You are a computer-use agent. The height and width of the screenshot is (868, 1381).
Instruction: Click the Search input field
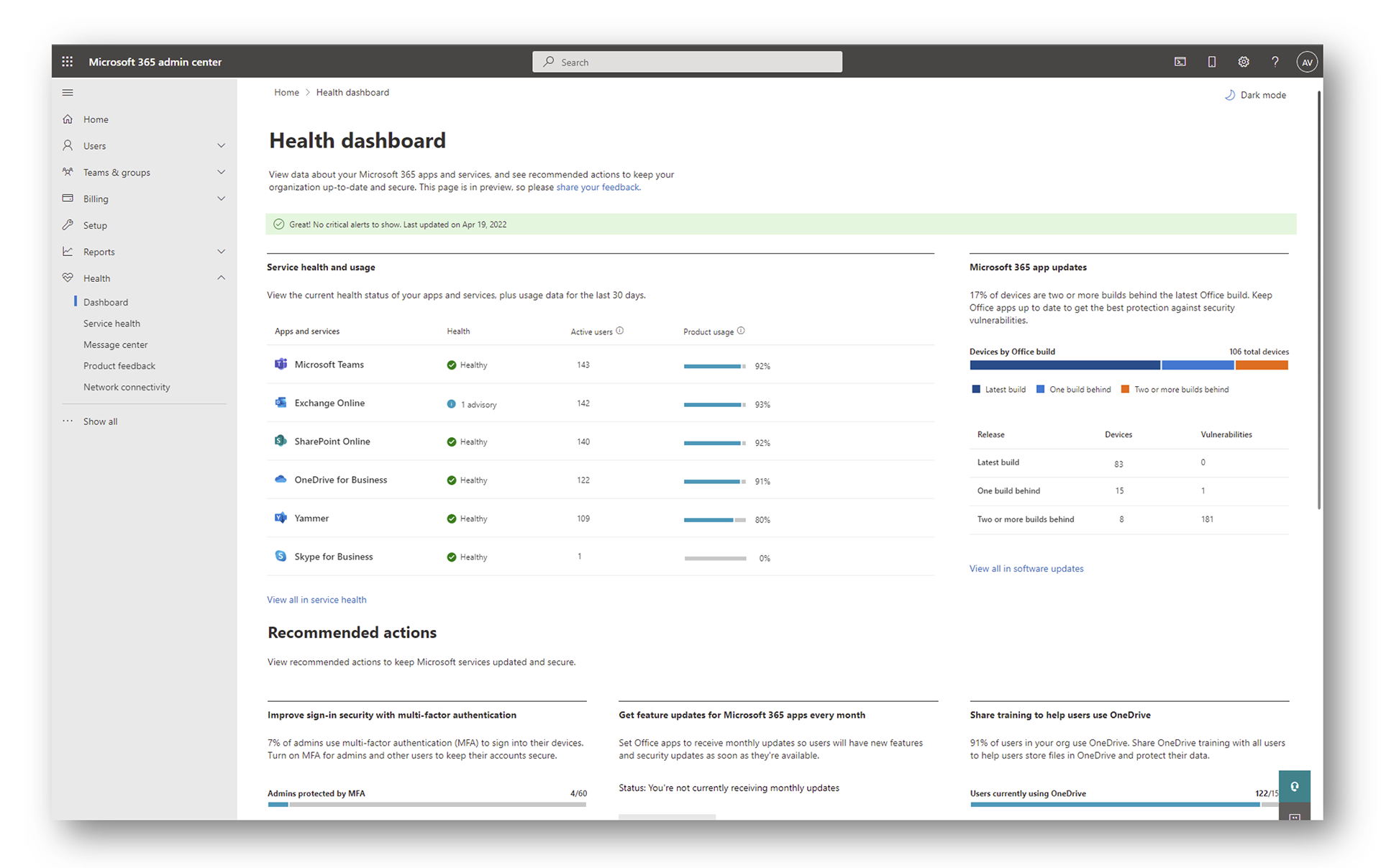click(x=687, y=62)
